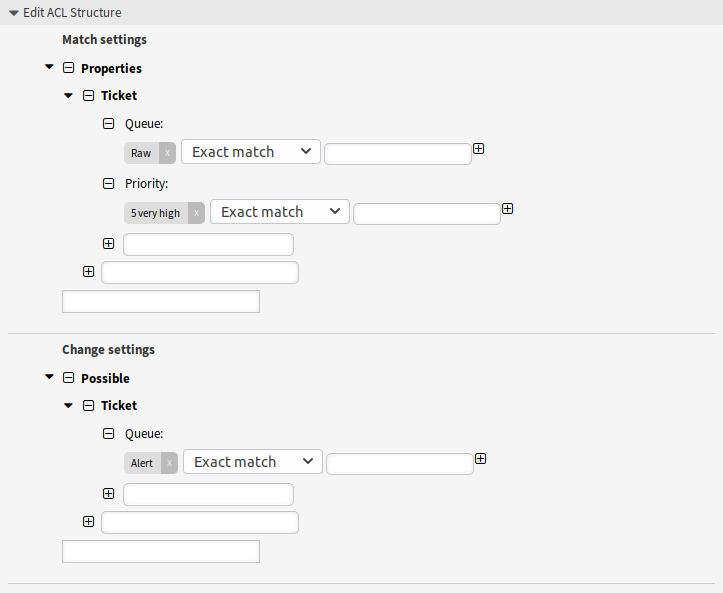Click the Priority: label
Image resolution: width=723 pixels, height=593 pixels.
click(x=147, y=184)
